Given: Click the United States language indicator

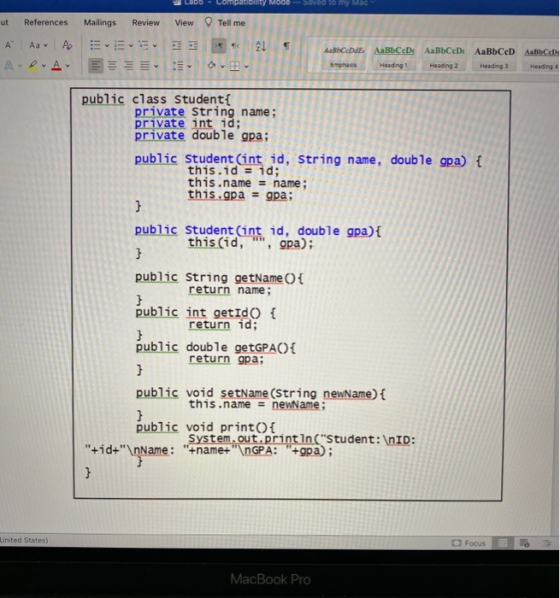Looking at the screenshot, I should [24, 540].
